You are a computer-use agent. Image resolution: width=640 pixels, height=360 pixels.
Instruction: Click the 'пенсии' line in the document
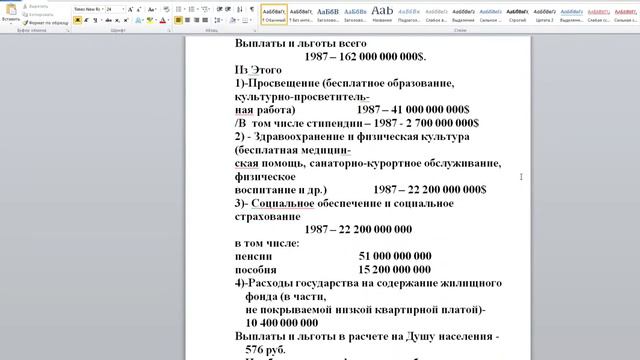[253, 257]
